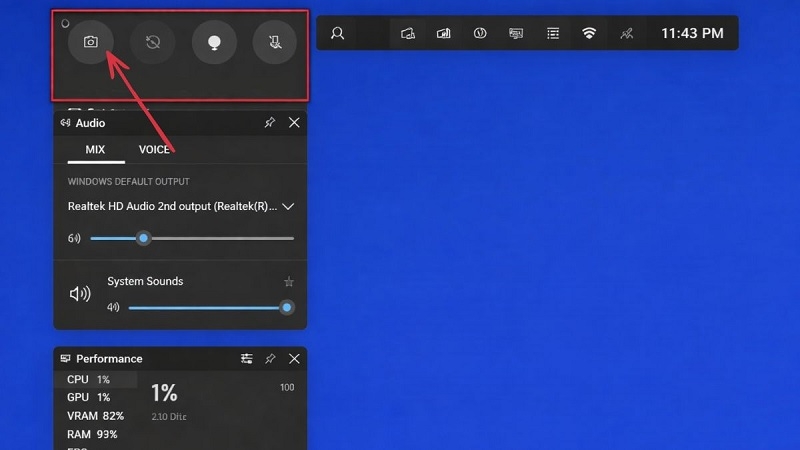The width and height of the screenshot is (800, 450).
Task: Favorite System Sounds with the star icon
Action: [x=289, y=282]
